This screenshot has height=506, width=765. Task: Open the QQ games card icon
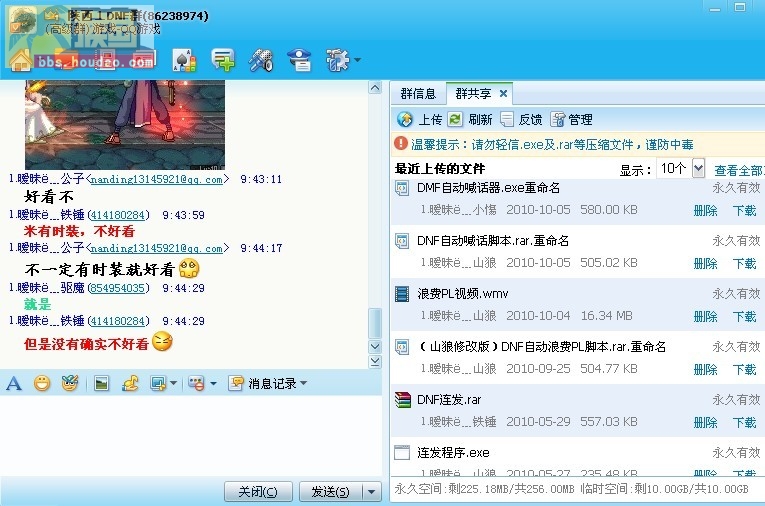click(x=184, y=61)
